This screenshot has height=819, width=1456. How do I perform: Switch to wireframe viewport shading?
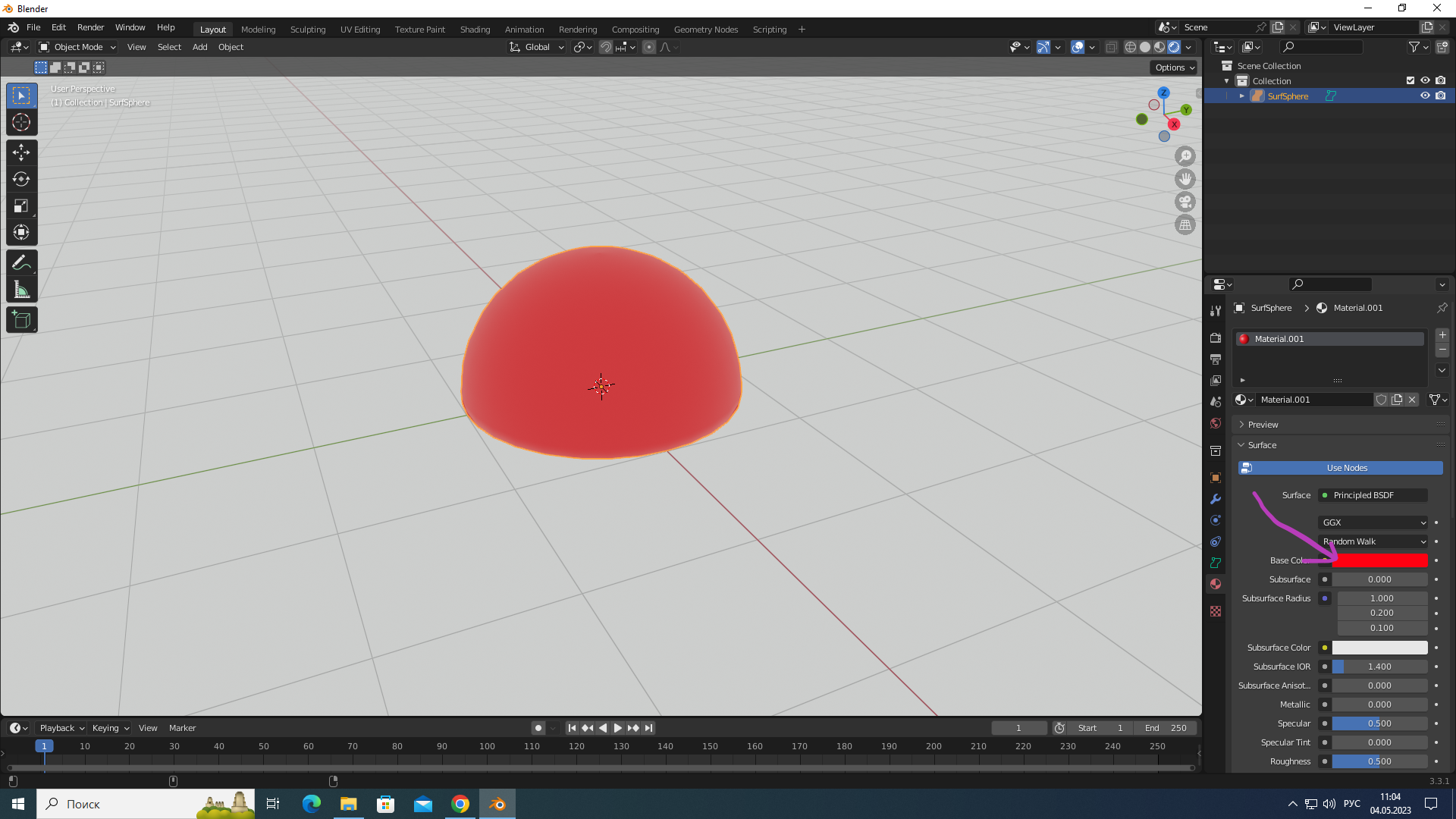pos(1131,47)
